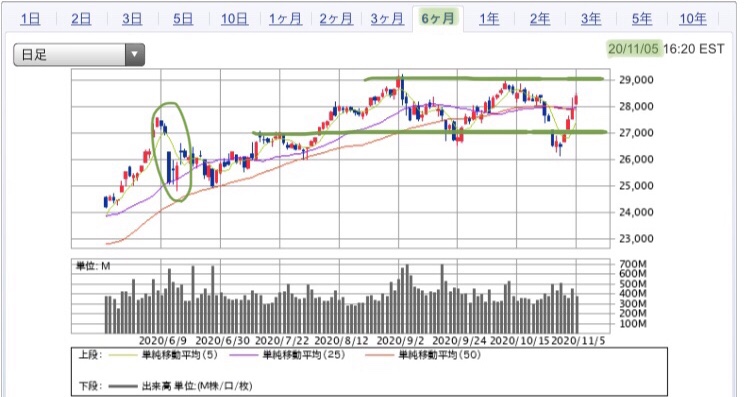Click the 24,000 price axis label
The image size is (749, 397).
pyautogui.click(x=636, y=212)
